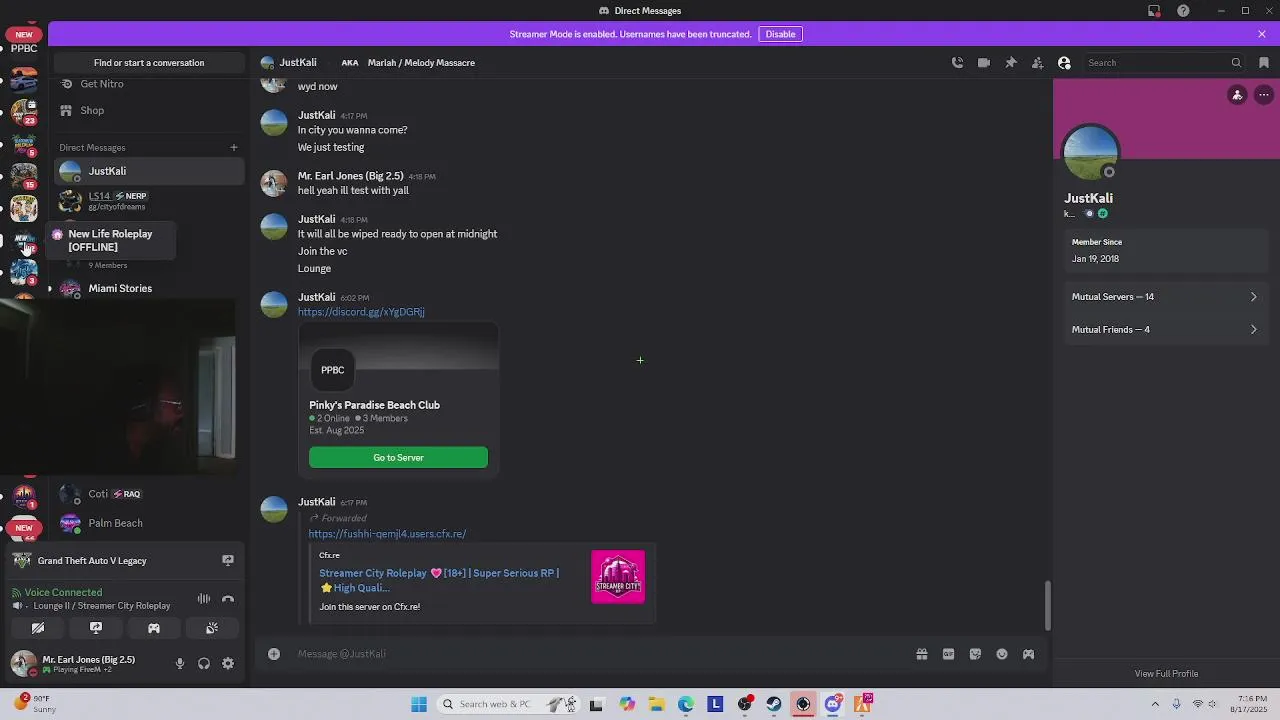Viewport: 1280px width, 720px height.
Task: Focus the DM Search box
Action: (x=1164, y=62)
